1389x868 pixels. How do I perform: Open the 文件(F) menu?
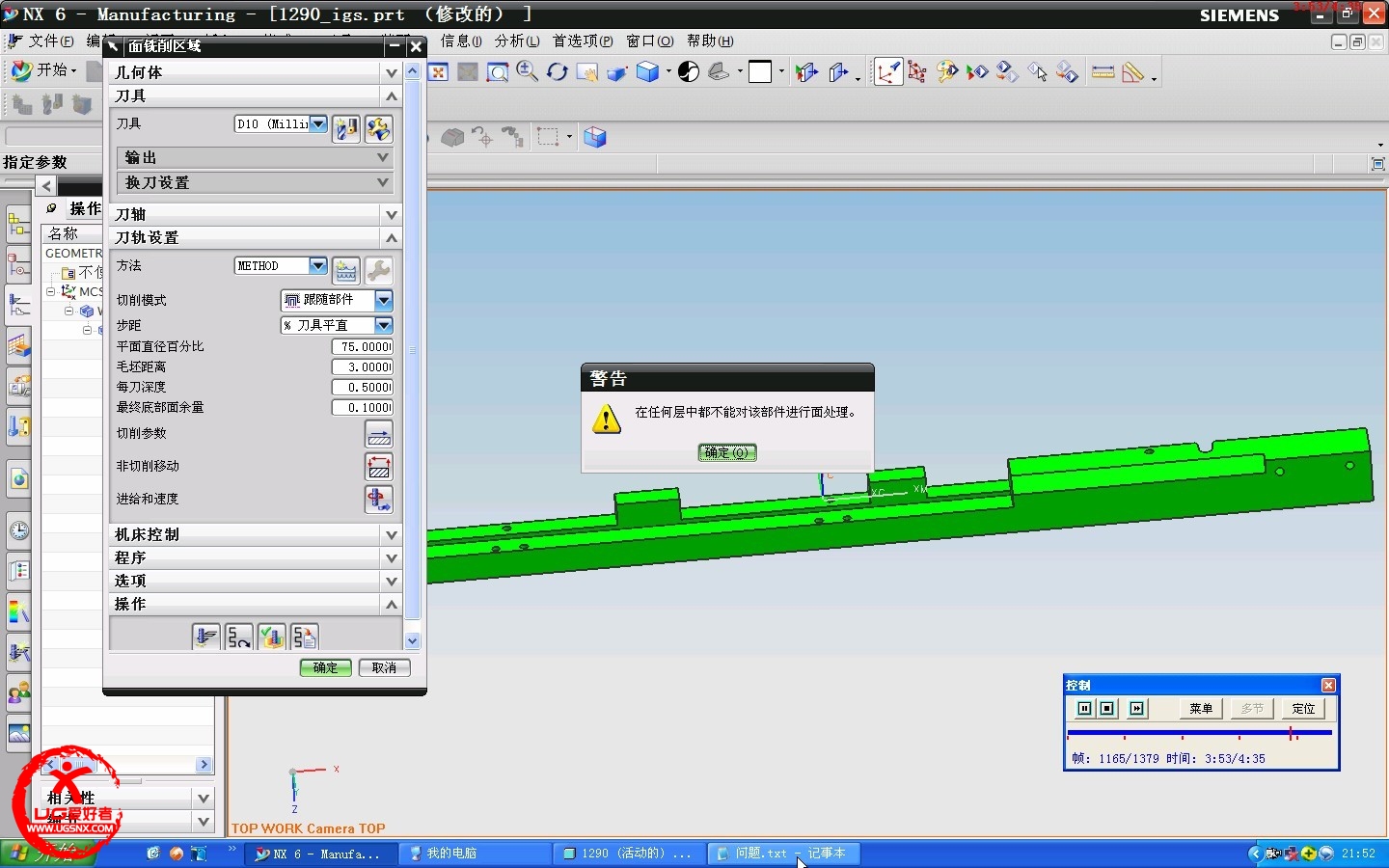(x=50, y=41)
